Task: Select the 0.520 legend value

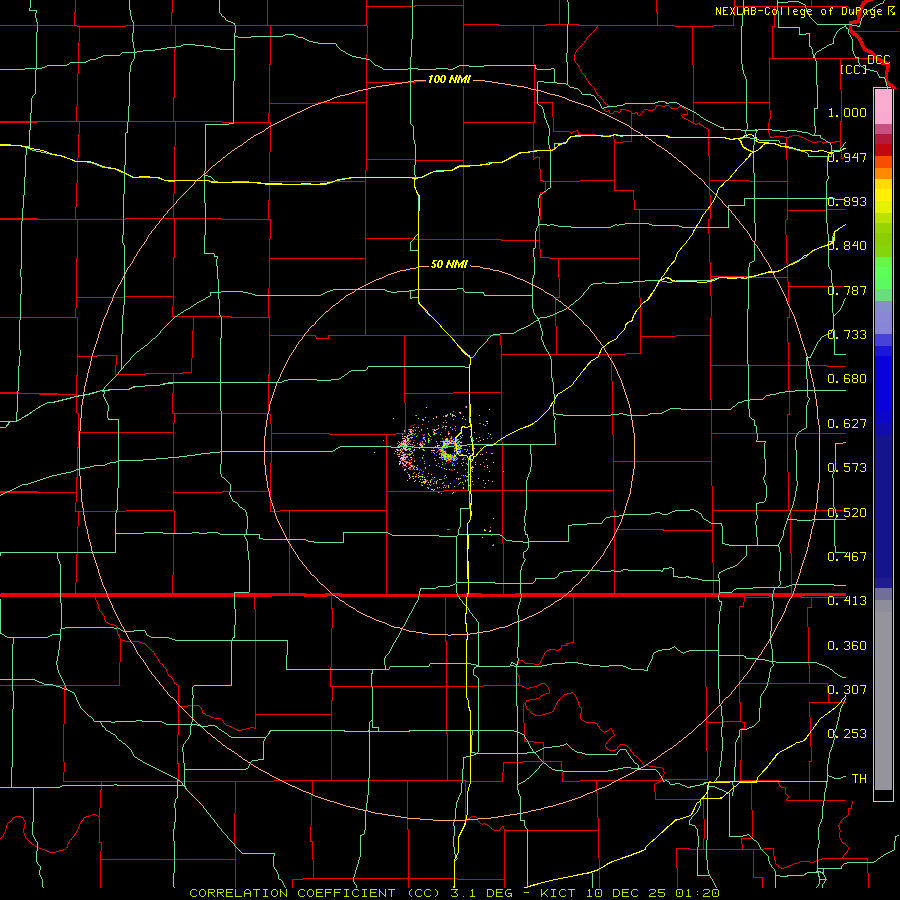Action: pyautogui.click(x=847, y=513)
